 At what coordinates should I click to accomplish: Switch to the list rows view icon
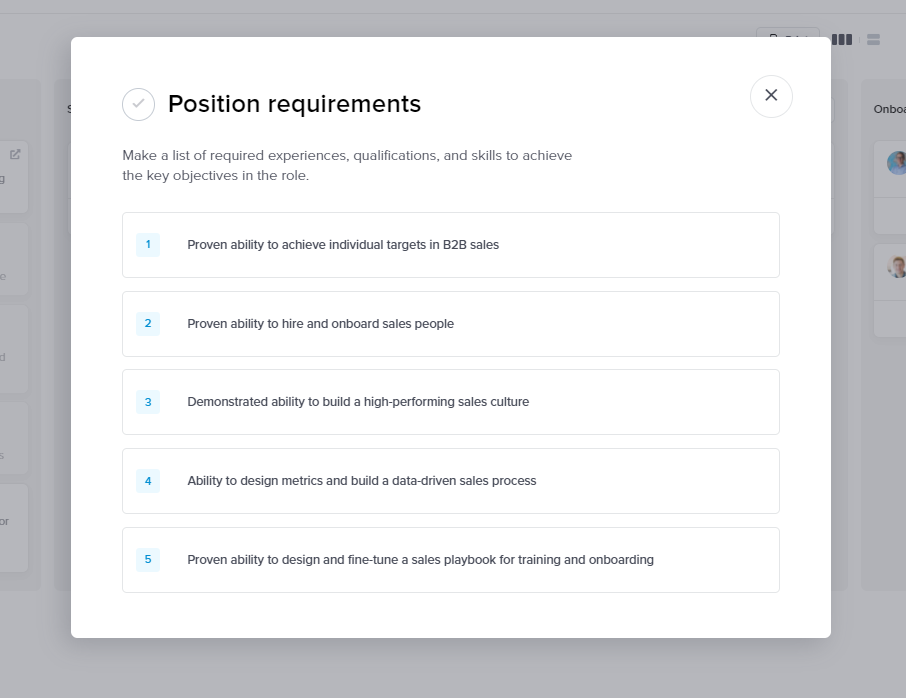[873, 39]
